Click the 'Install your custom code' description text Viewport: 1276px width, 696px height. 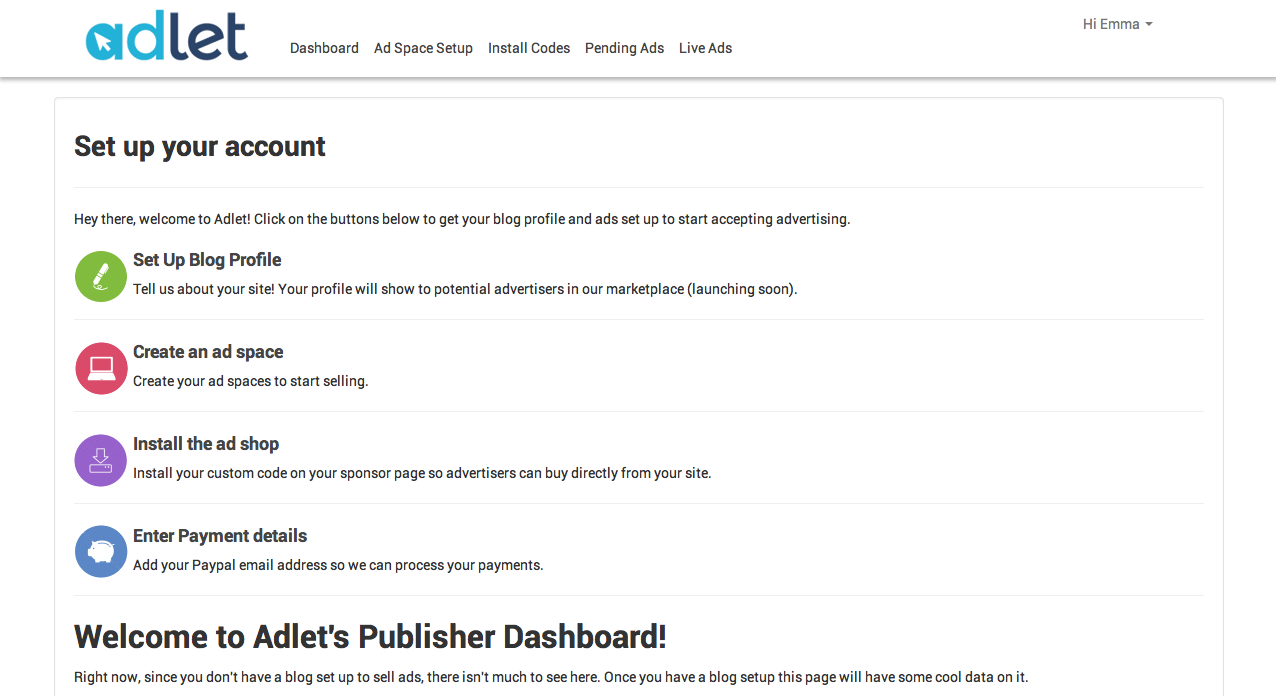[x=422, y=473]
